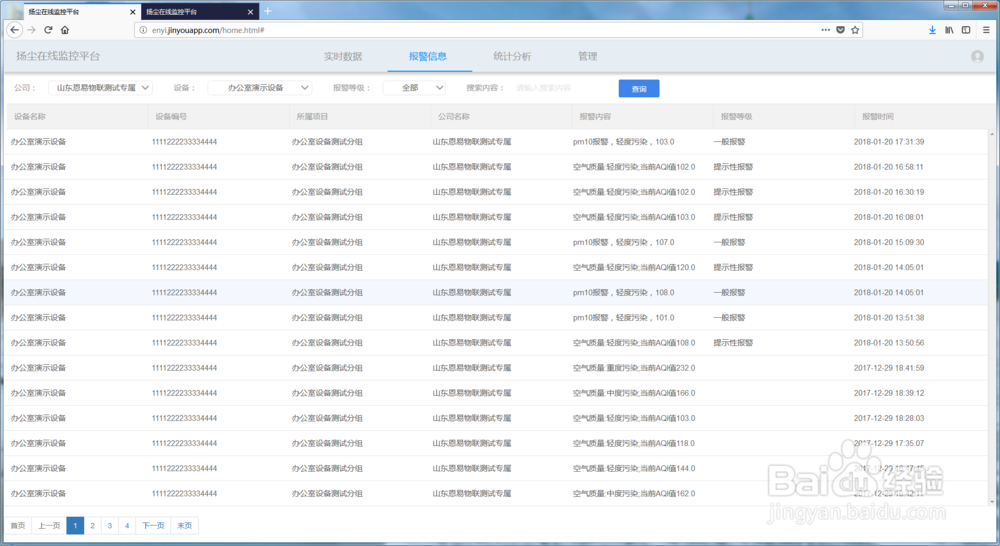1000x546 pixels.
Task: Select alarm text pm10报警，轻度污染，103.0
Action: [x=624, y=142]
